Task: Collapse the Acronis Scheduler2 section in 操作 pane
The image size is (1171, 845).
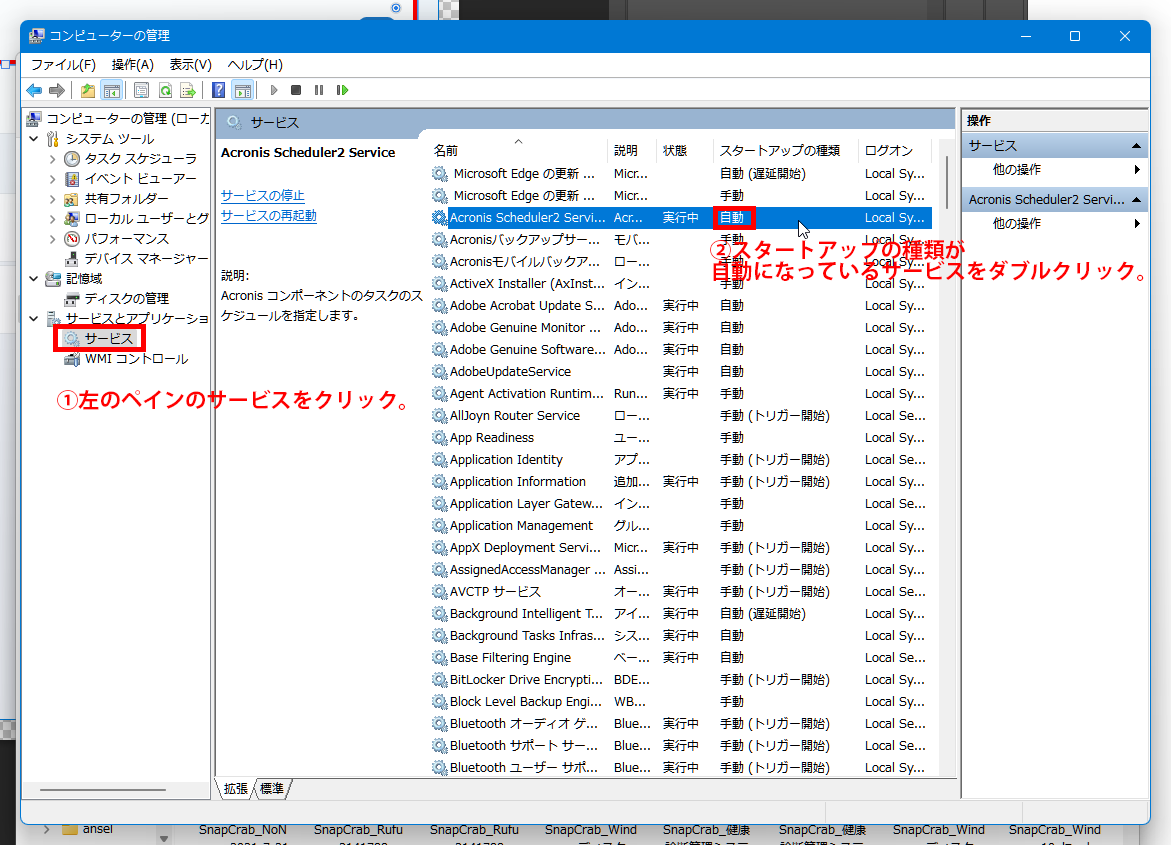Action: pos(1136,199)
